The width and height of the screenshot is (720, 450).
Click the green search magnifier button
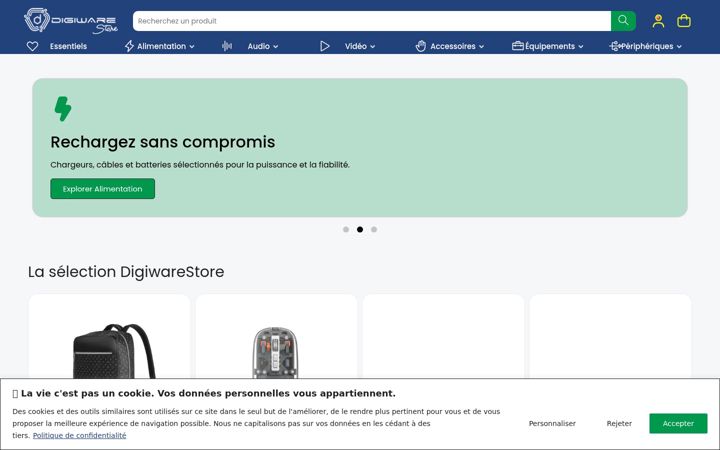point(623,21)
